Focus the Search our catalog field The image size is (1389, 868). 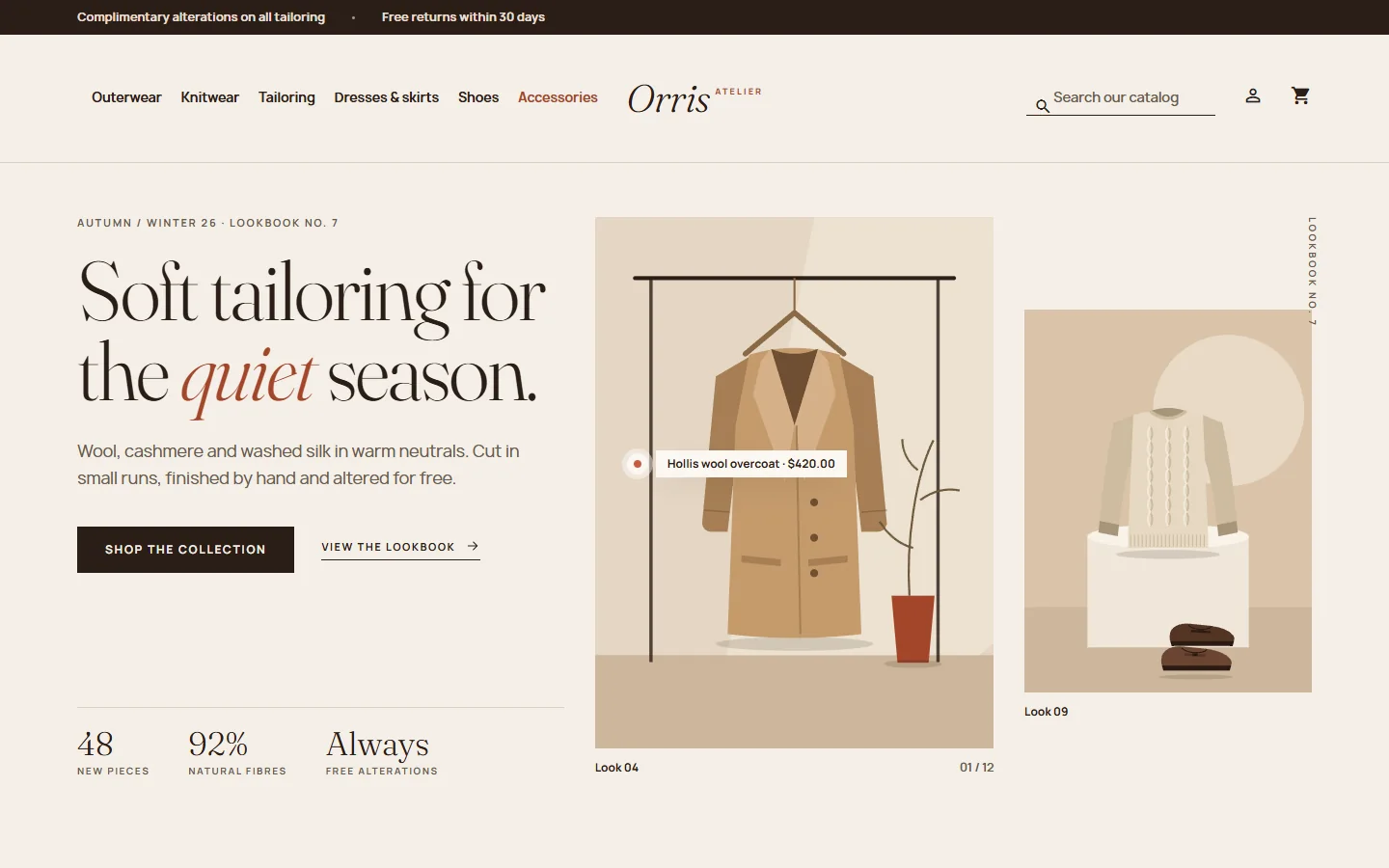(1121, 97)
